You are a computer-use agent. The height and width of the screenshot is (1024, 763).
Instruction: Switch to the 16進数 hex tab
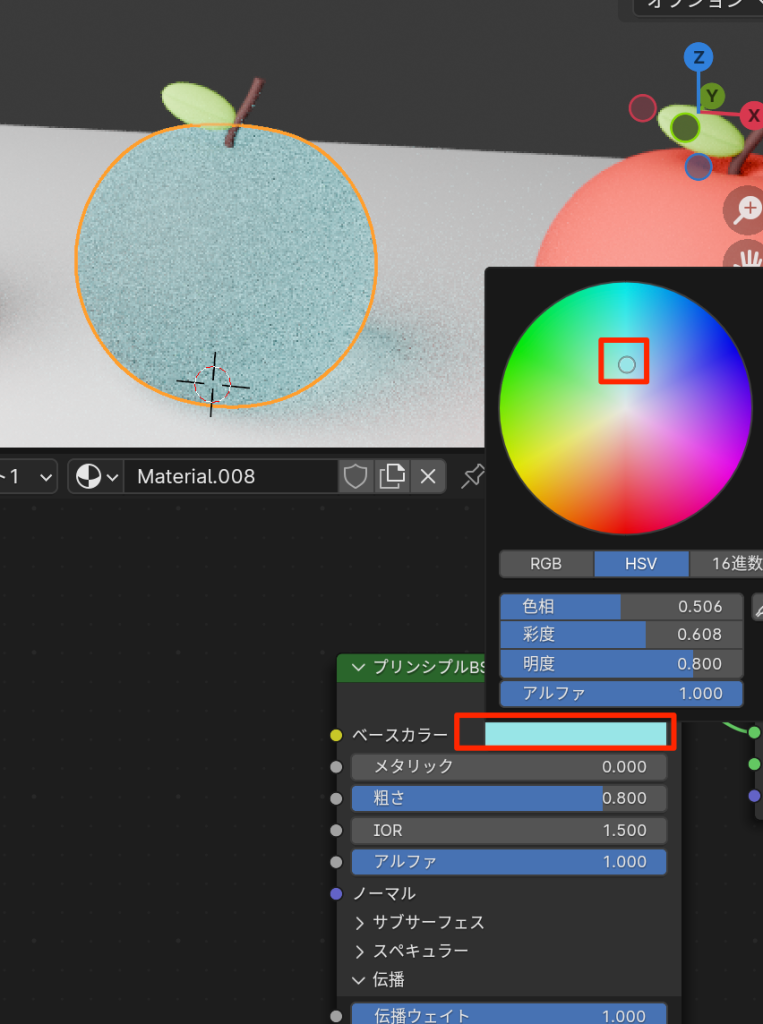726,564
